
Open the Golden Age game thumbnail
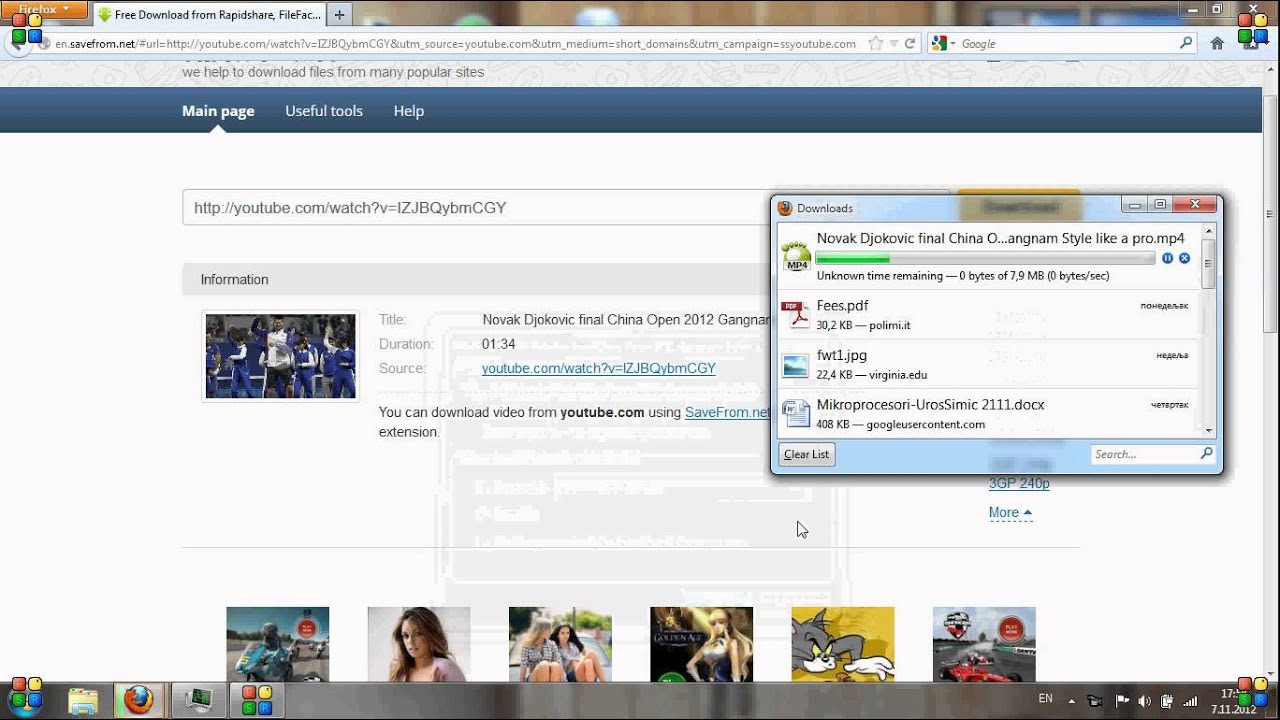701,644
